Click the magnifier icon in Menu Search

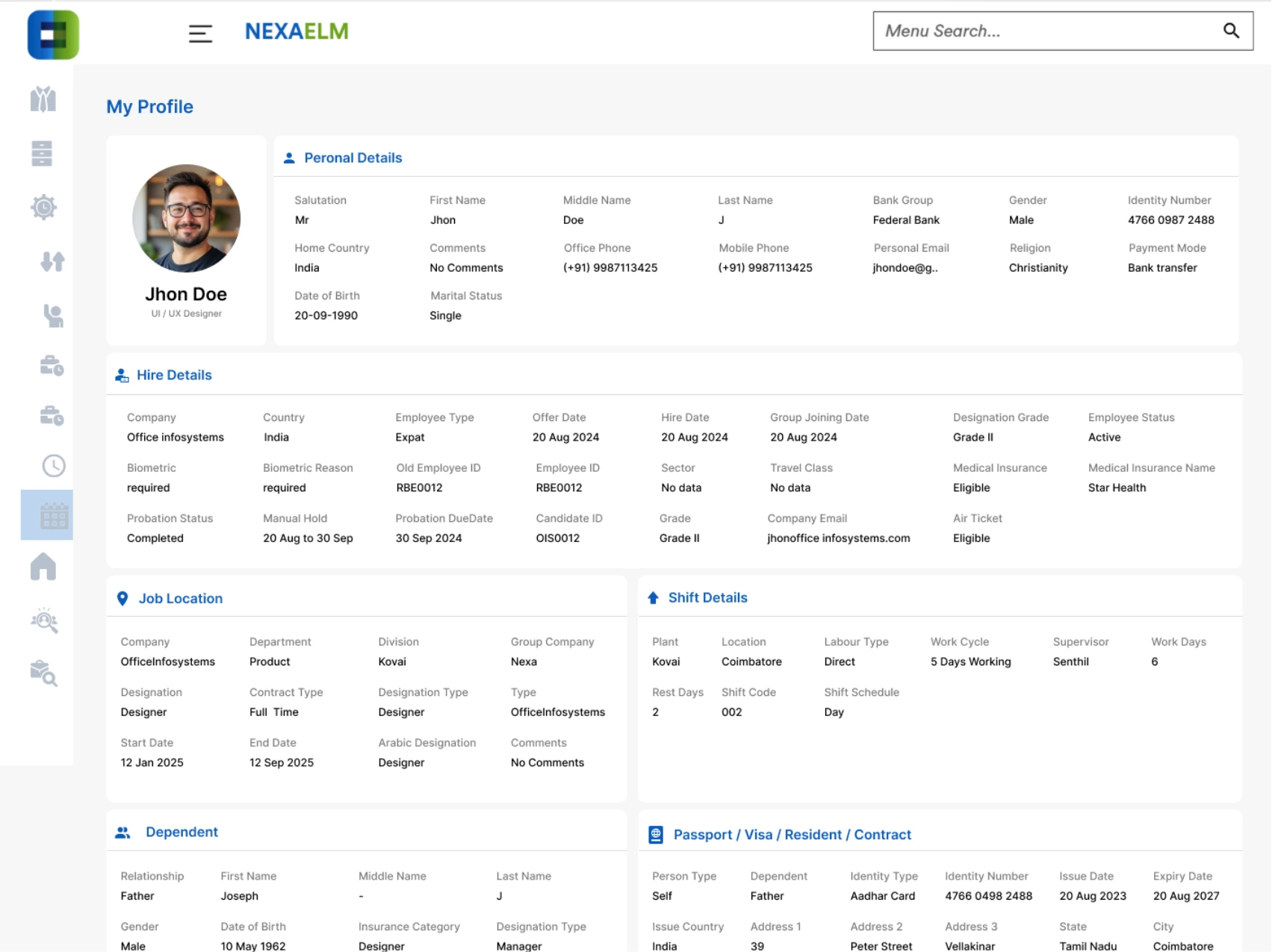(1231, 31)
